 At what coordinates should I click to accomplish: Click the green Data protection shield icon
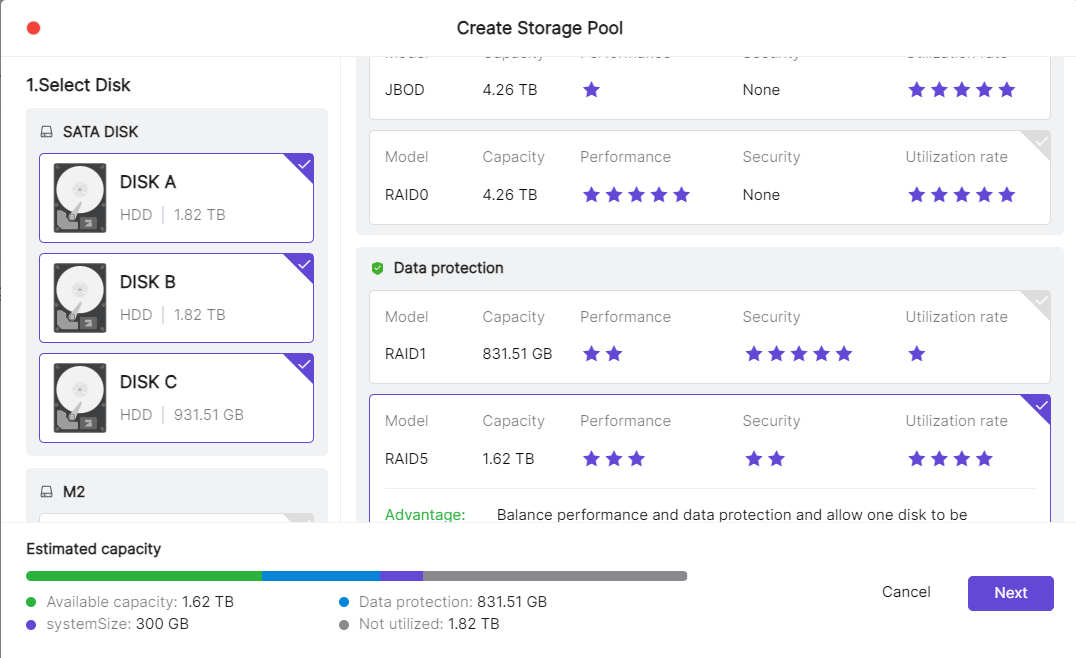pos(377,268)
